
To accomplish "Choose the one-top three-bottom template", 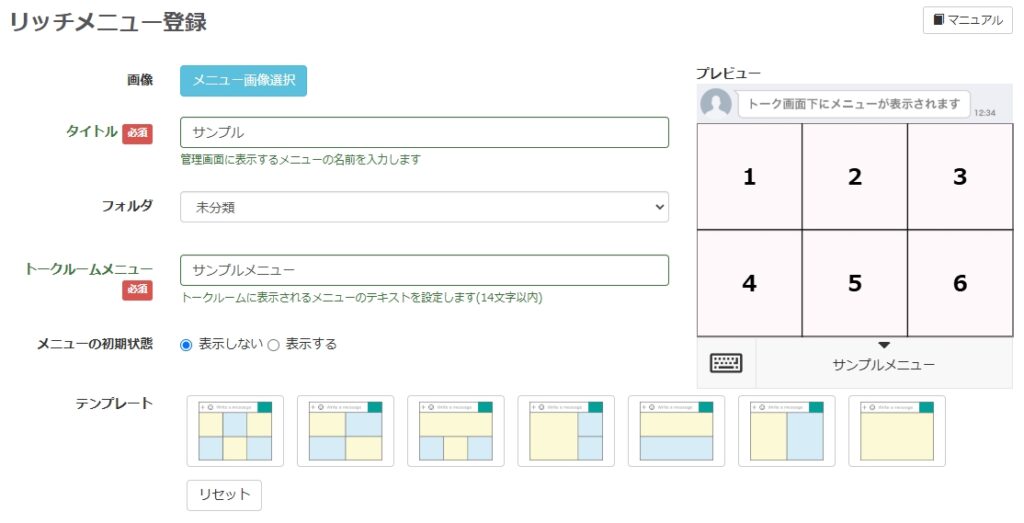I will (x=455, y=431).
